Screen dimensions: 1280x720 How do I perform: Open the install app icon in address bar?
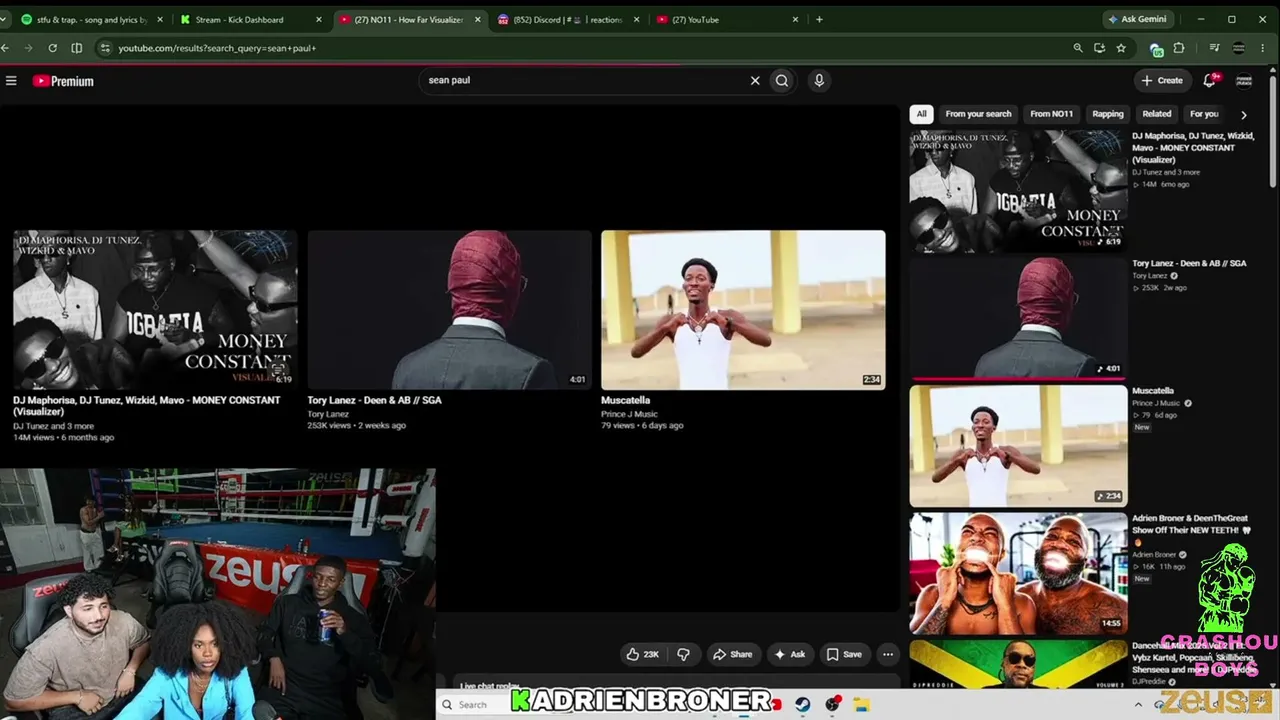(x=1099, y=48)
